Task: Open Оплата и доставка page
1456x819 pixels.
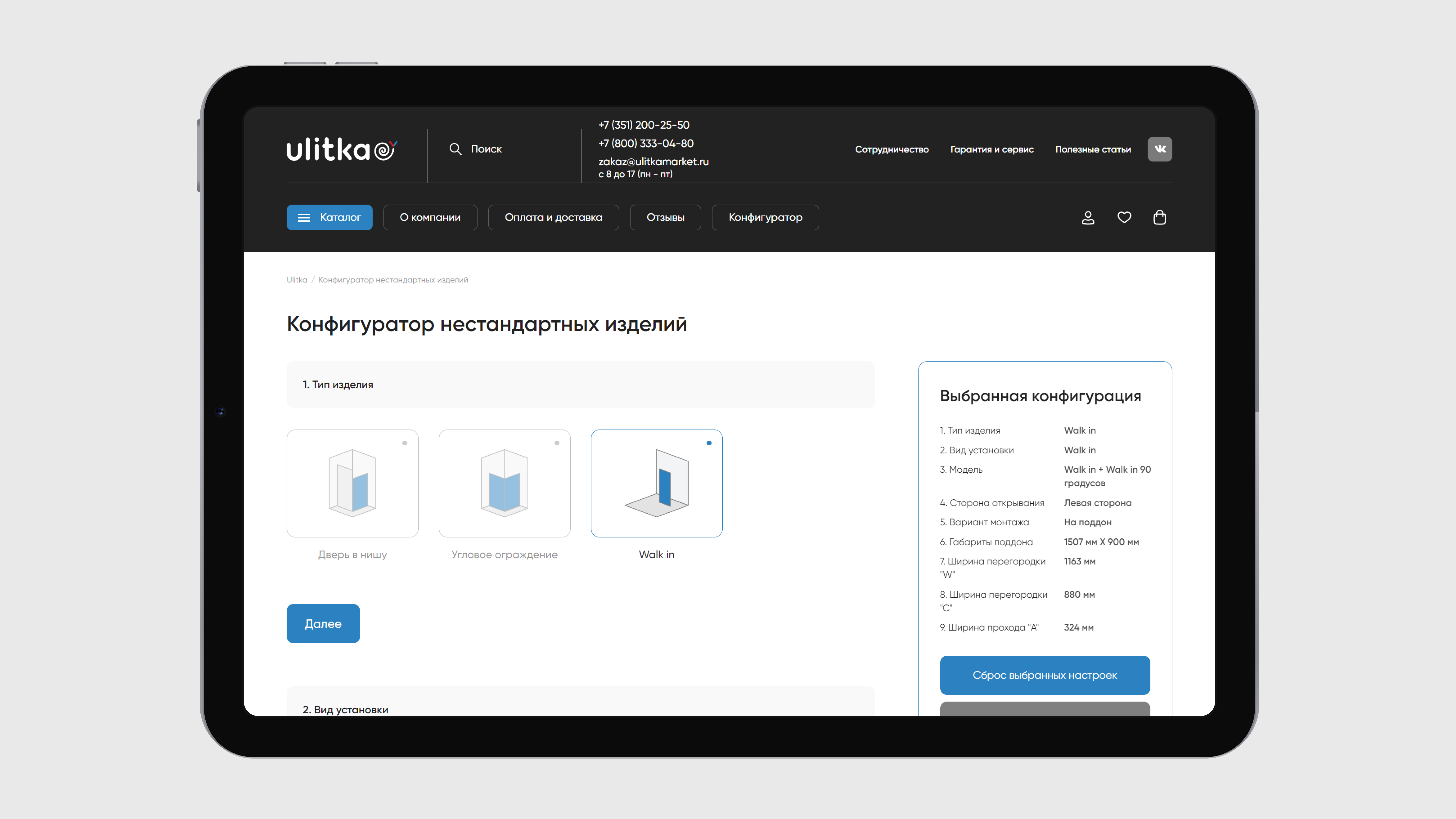Action: (553, 218)
